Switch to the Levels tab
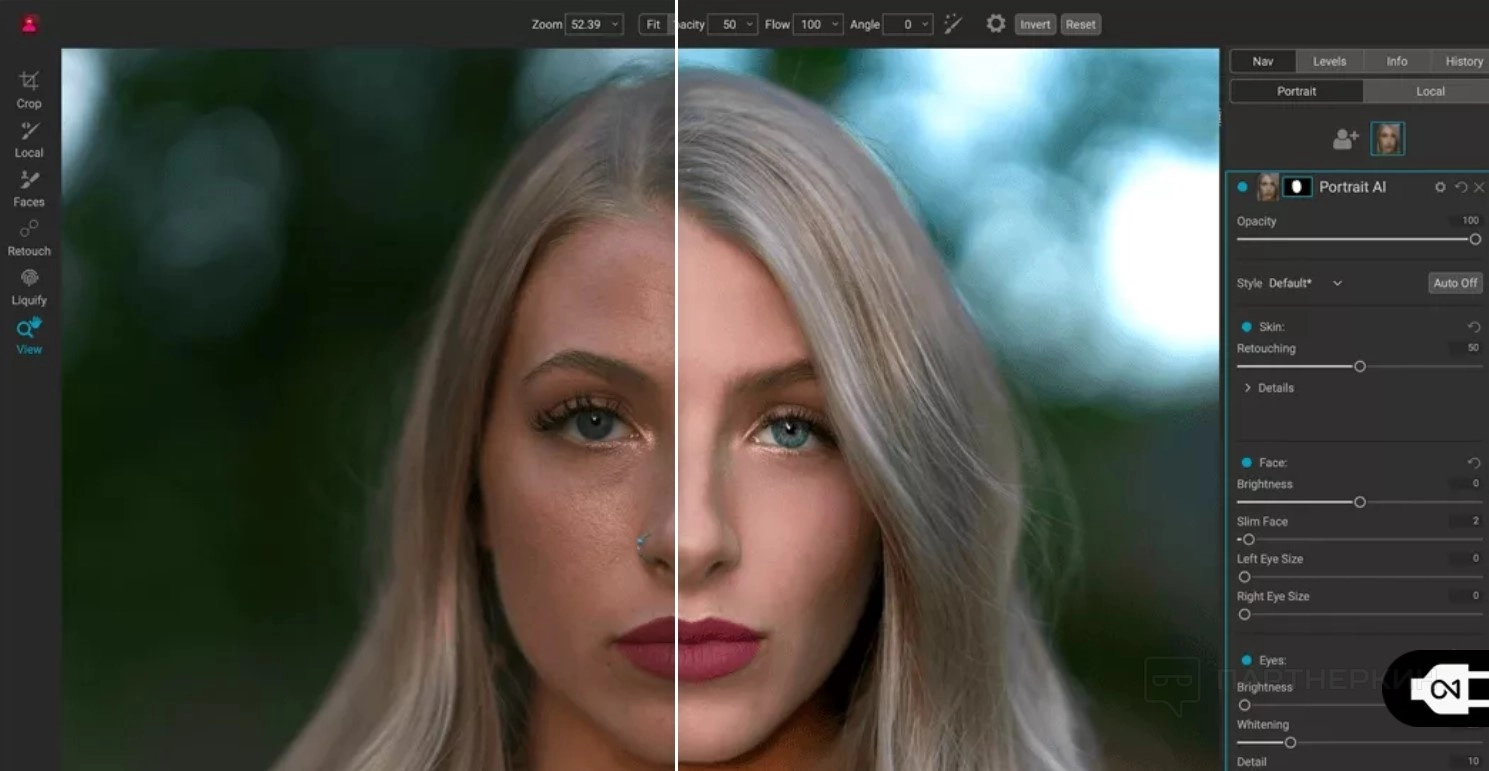Viewport: 1489px width, 771px height. 1329,61
